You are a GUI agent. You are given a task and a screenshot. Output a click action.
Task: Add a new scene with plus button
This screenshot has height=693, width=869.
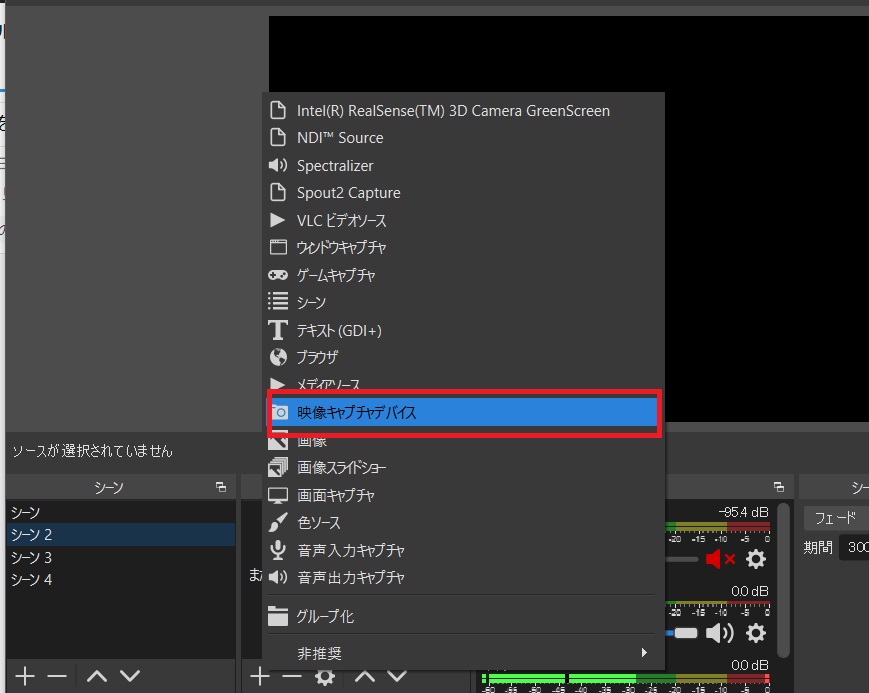click(25, 676)
